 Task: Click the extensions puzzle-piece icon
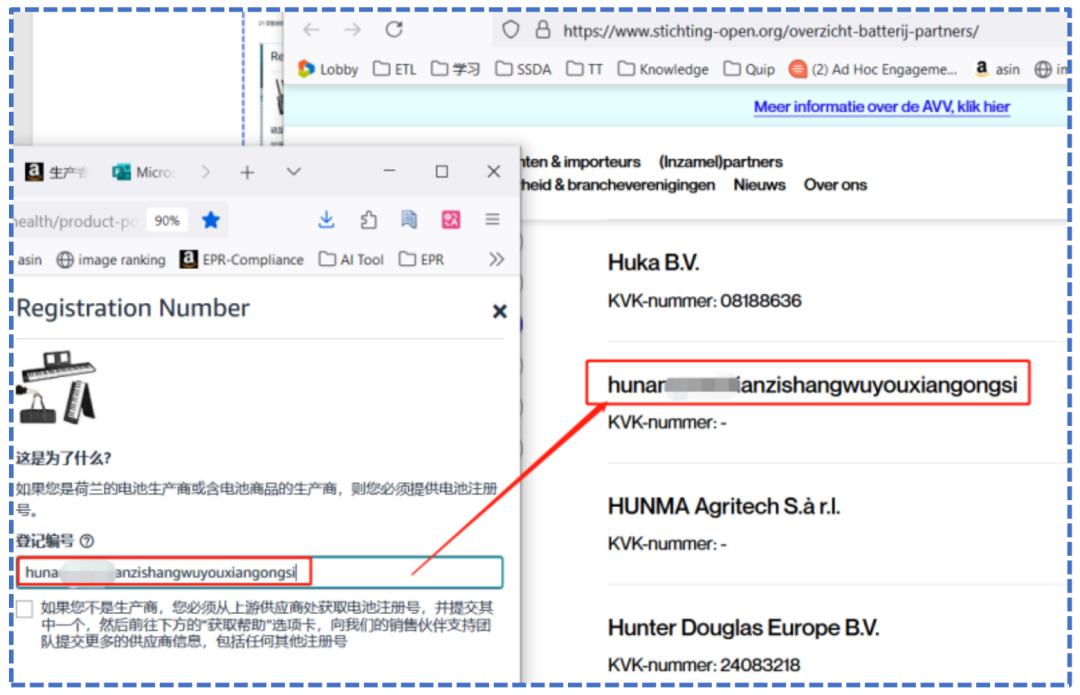click(368, 219)
